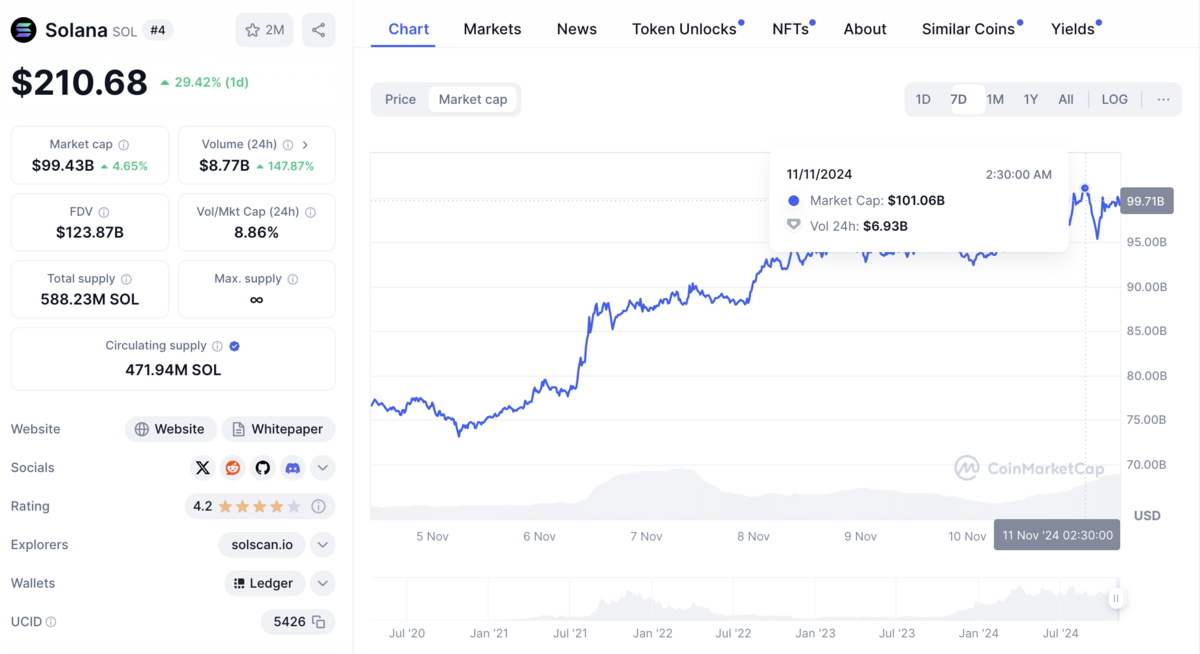Expand the Explorers dropdown chevron
1200x654 pixels.
click(x=323, y=545)
